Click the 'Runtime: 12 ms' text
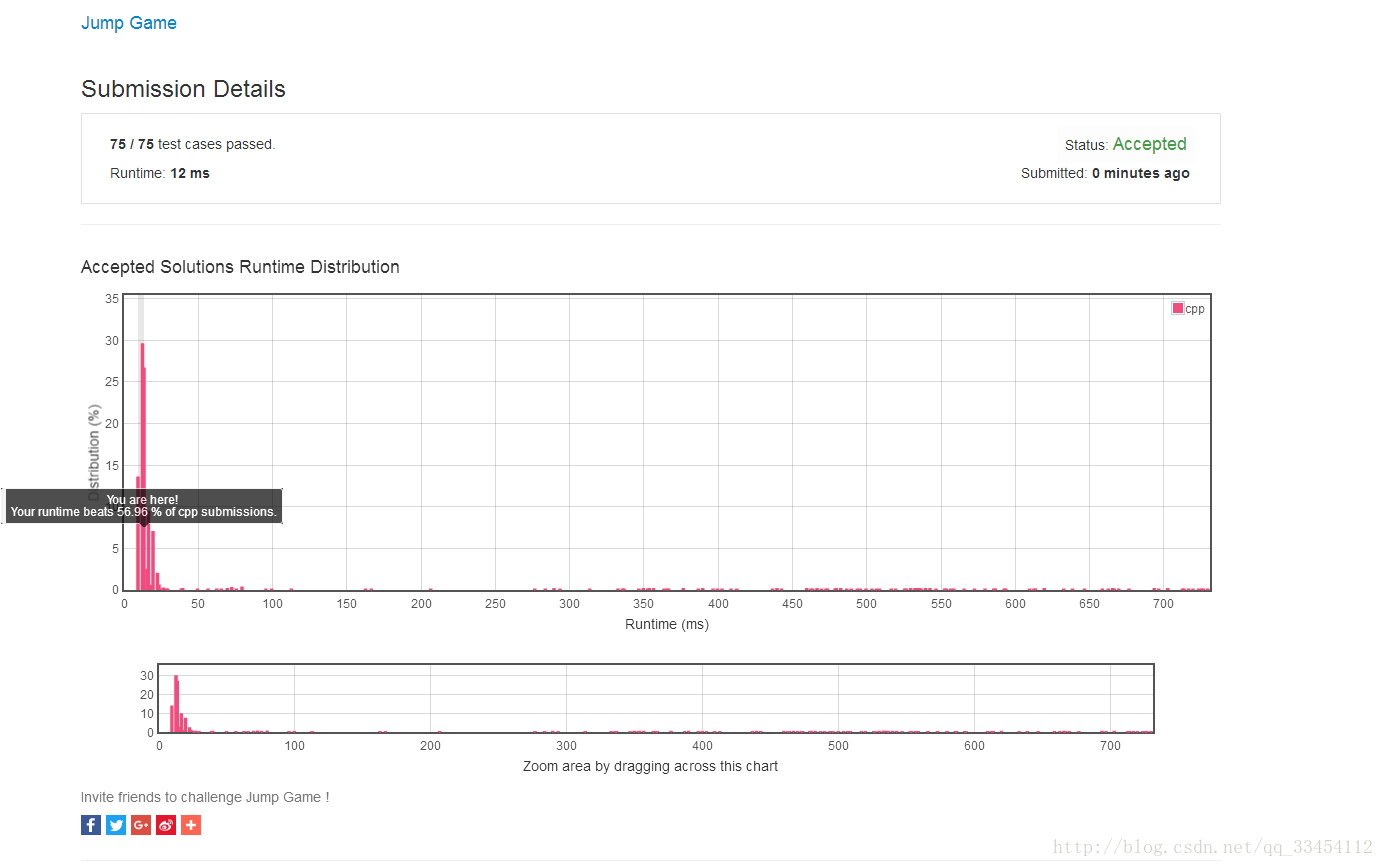Viewport: 1384px width, 867px height. pyautogui.click(x=160, y=173)
